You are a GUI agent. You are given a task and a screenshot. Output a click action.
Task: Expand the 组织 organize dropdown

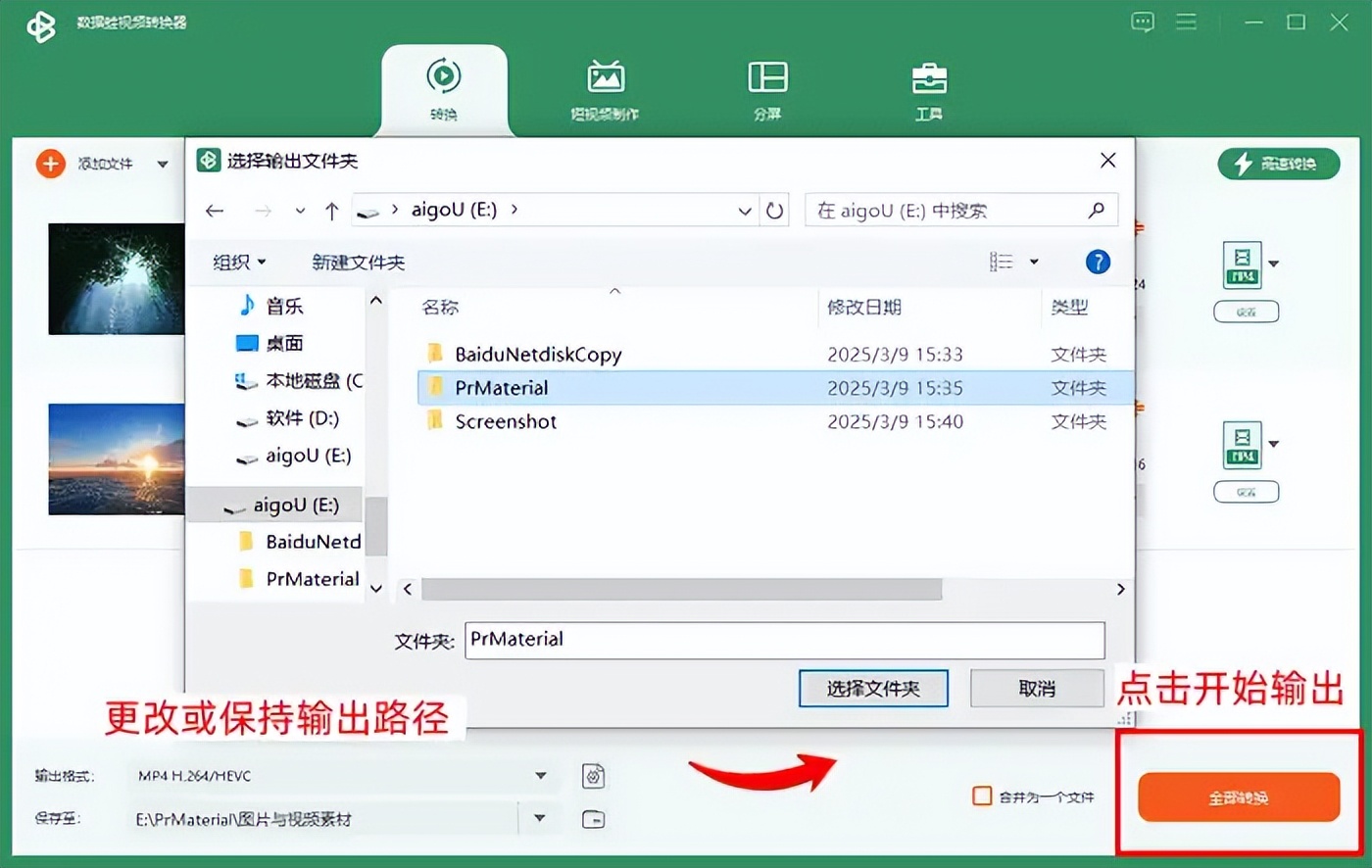pyautogui.click(x=236, y=262)
